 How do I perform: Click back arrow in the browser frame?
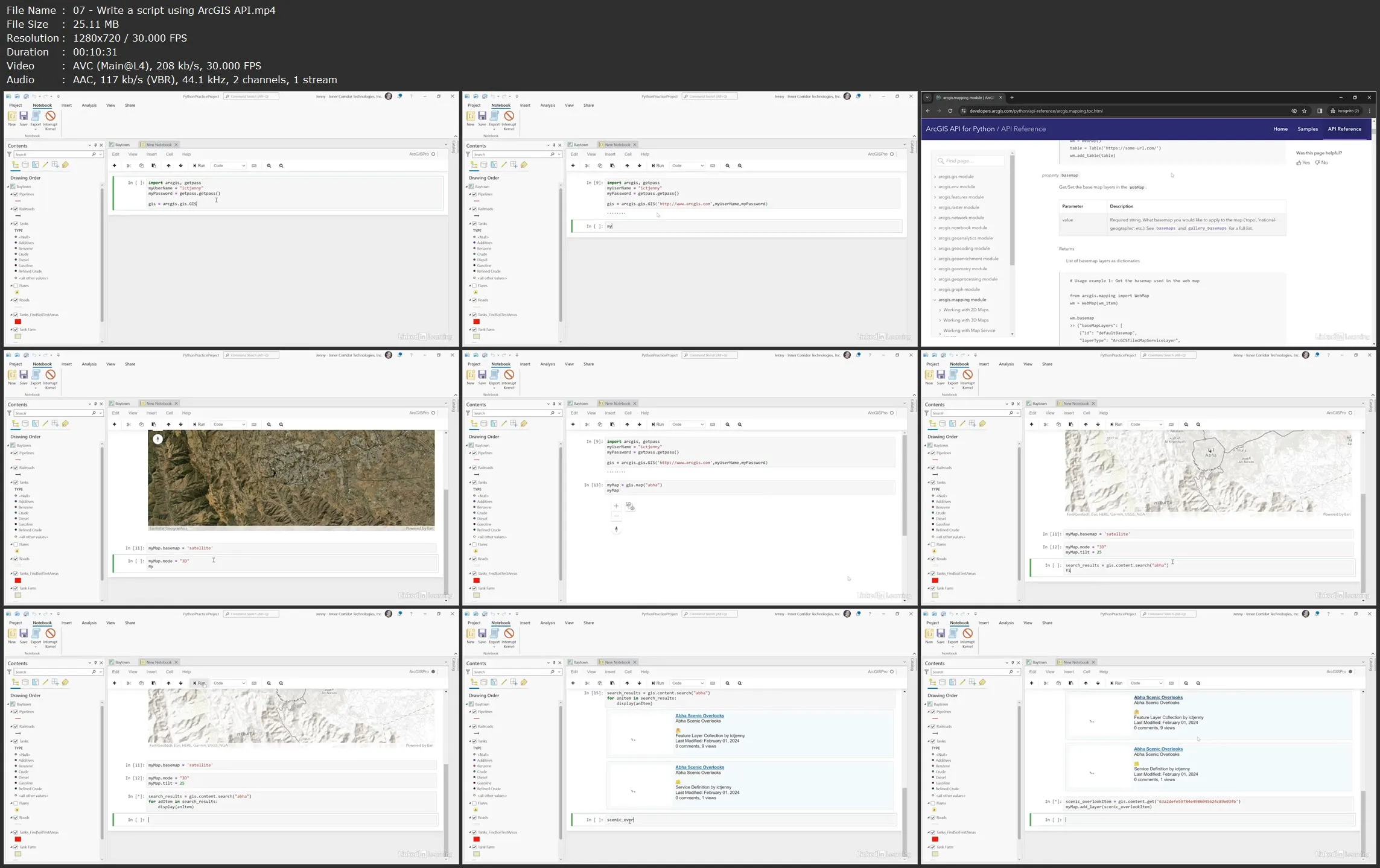pos(928,111)
